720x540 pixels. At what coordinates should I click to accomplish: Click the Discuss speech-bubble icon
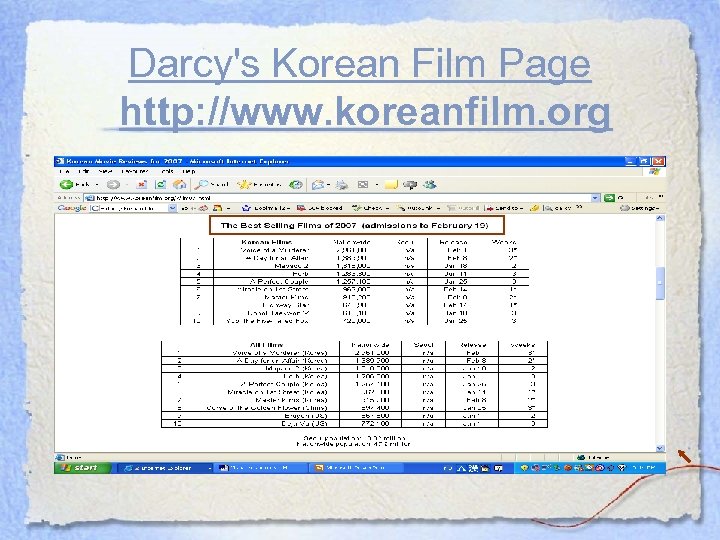coord(410,185)
